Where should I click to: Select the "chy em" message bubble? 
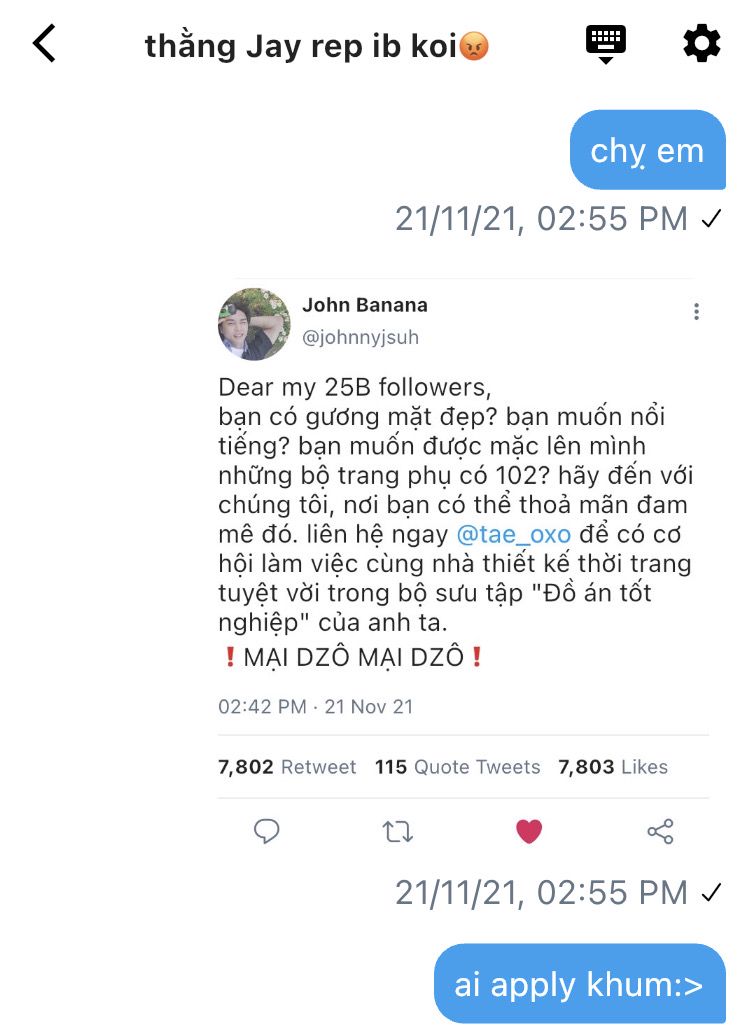[x=648, y=150]
